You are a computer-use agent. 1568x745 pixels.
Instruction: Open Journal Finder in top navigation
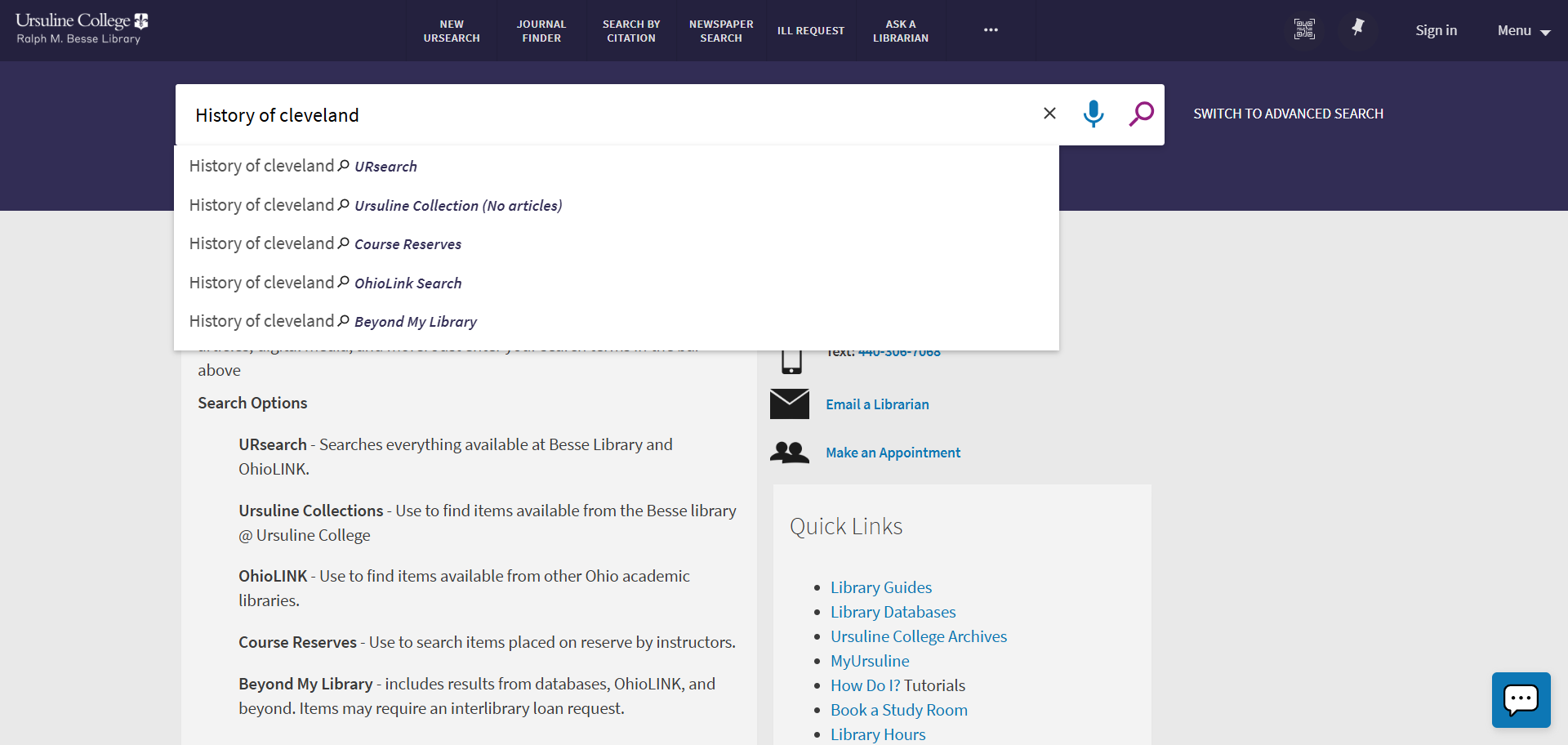[x=541, y=31]
